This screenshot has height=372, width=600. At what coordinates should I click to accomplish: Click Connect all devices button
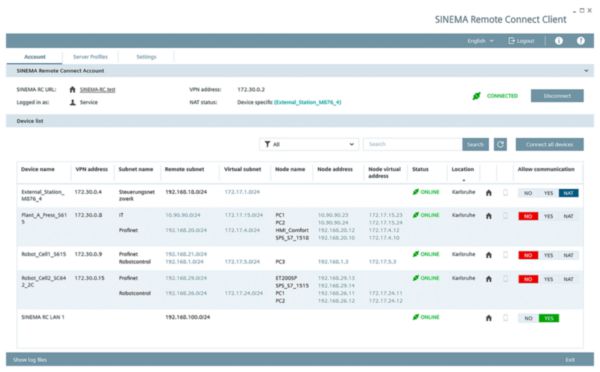[x=549, y=144]
